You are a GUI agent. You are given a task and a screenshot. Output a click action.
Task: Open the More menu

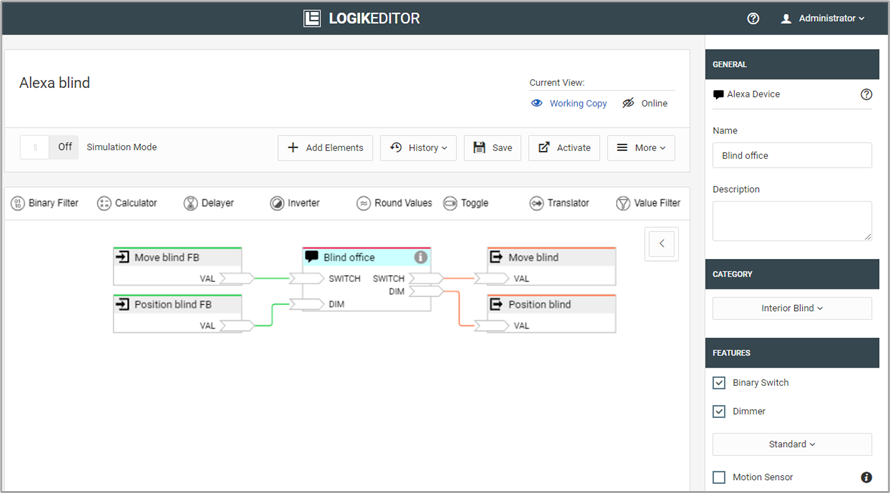click(641, 148)
